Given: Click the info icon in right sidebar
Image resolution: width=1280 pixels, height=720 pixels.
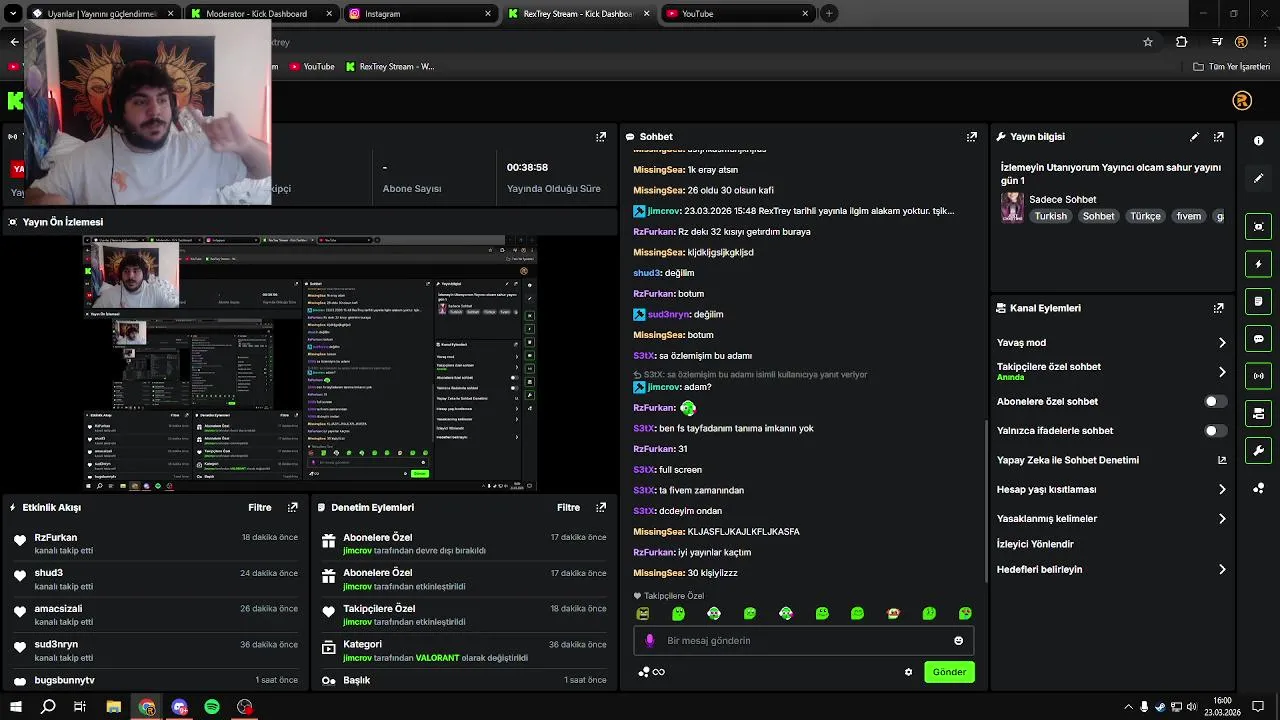Looking at the screenshot, I should (x=1258, y=141).
